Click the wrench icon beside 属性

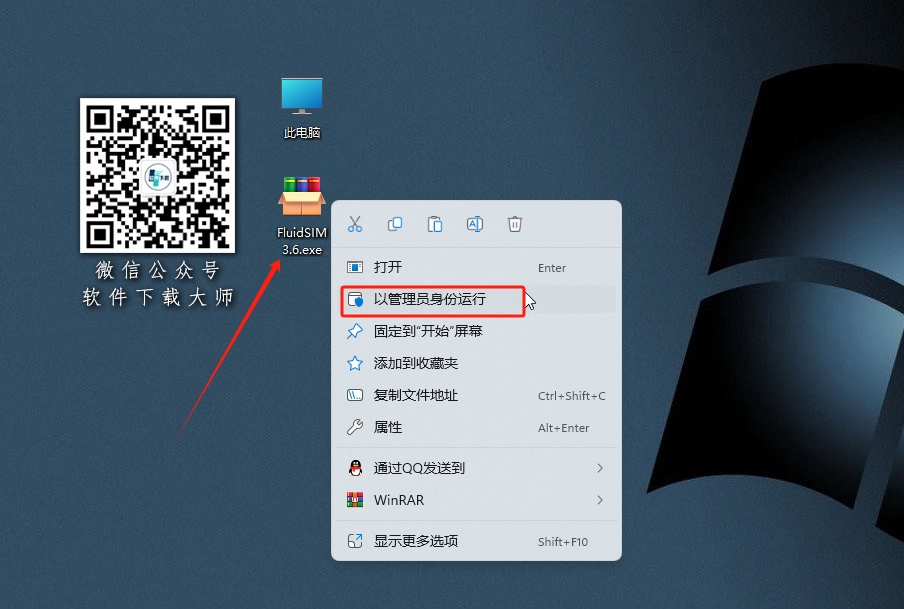pyautogui.click(x=356, y=428)
